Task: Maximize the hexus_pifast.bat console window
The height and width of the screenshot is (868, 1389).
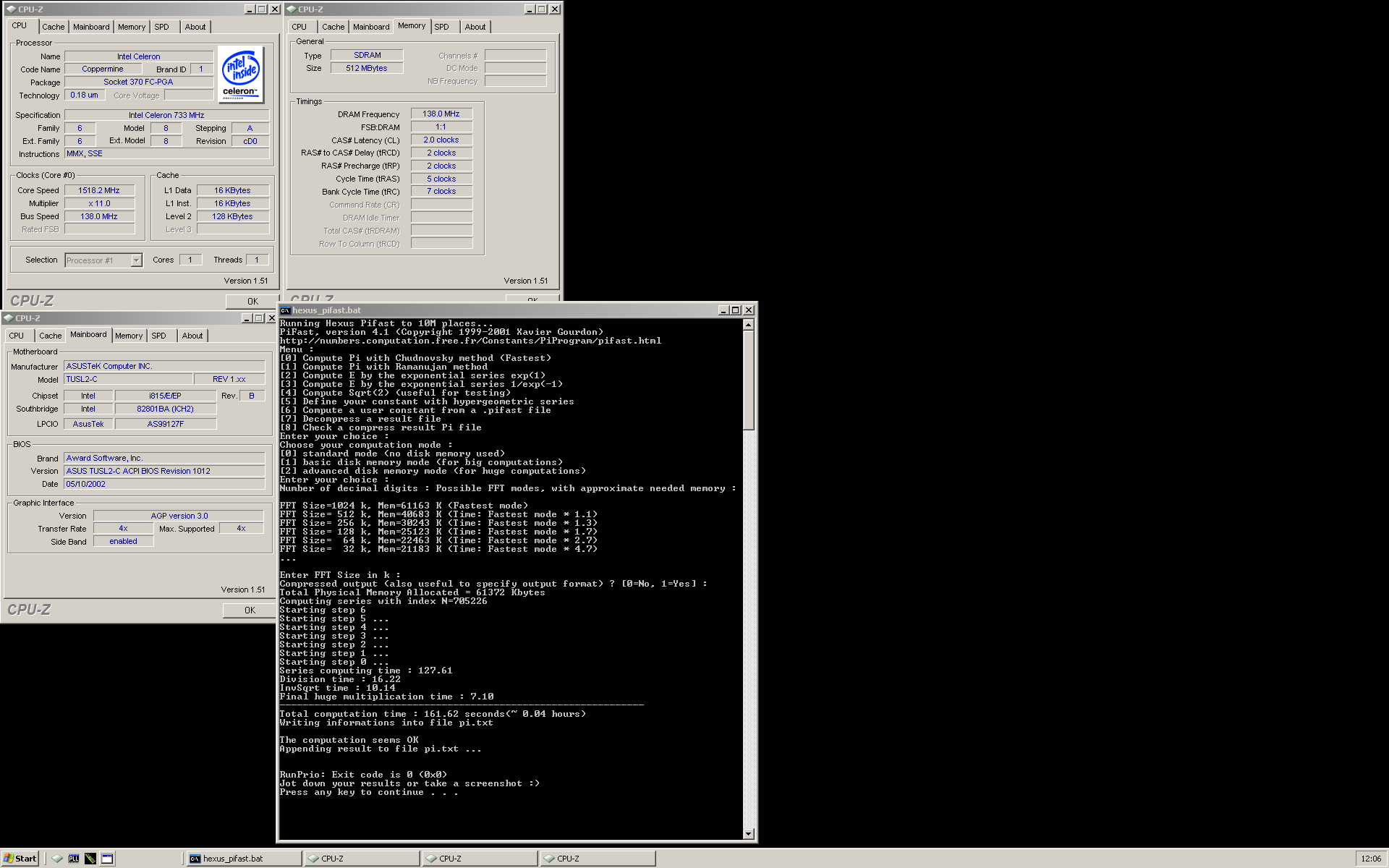Action: click(736, 310)
